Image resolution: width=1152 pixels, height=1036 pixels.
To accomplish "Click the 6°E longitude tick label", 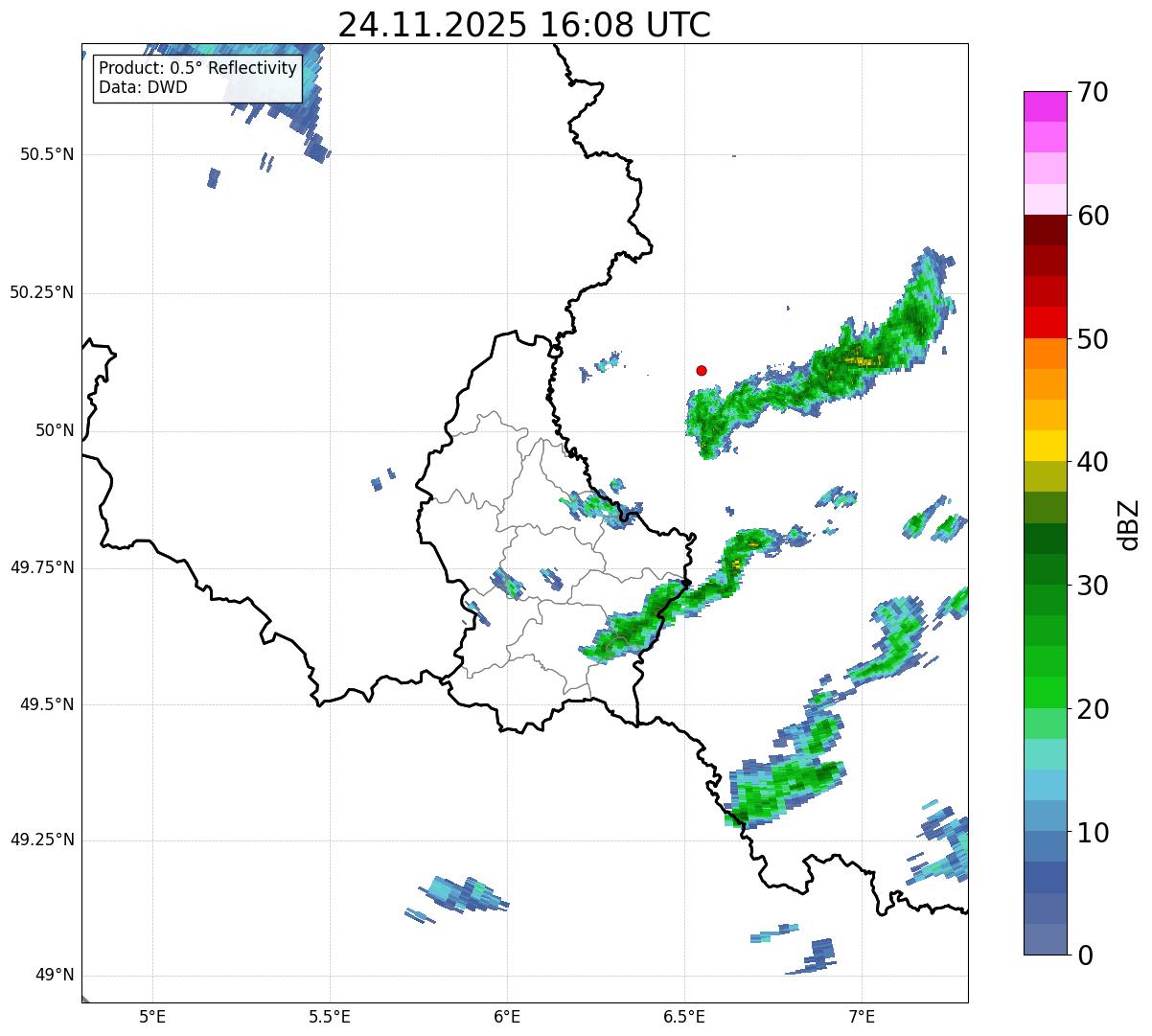I will (507, 1016).
